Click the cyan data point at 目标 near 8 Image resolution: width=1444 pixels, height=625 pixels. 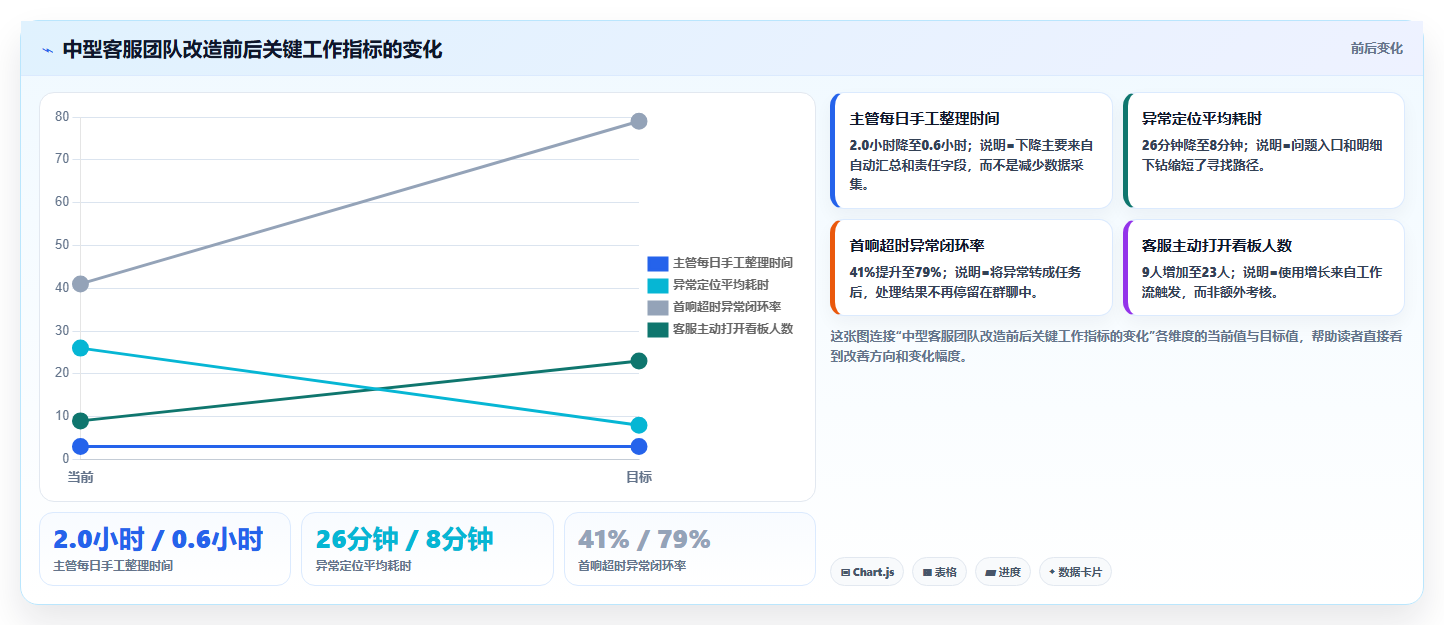click(638, 425)
